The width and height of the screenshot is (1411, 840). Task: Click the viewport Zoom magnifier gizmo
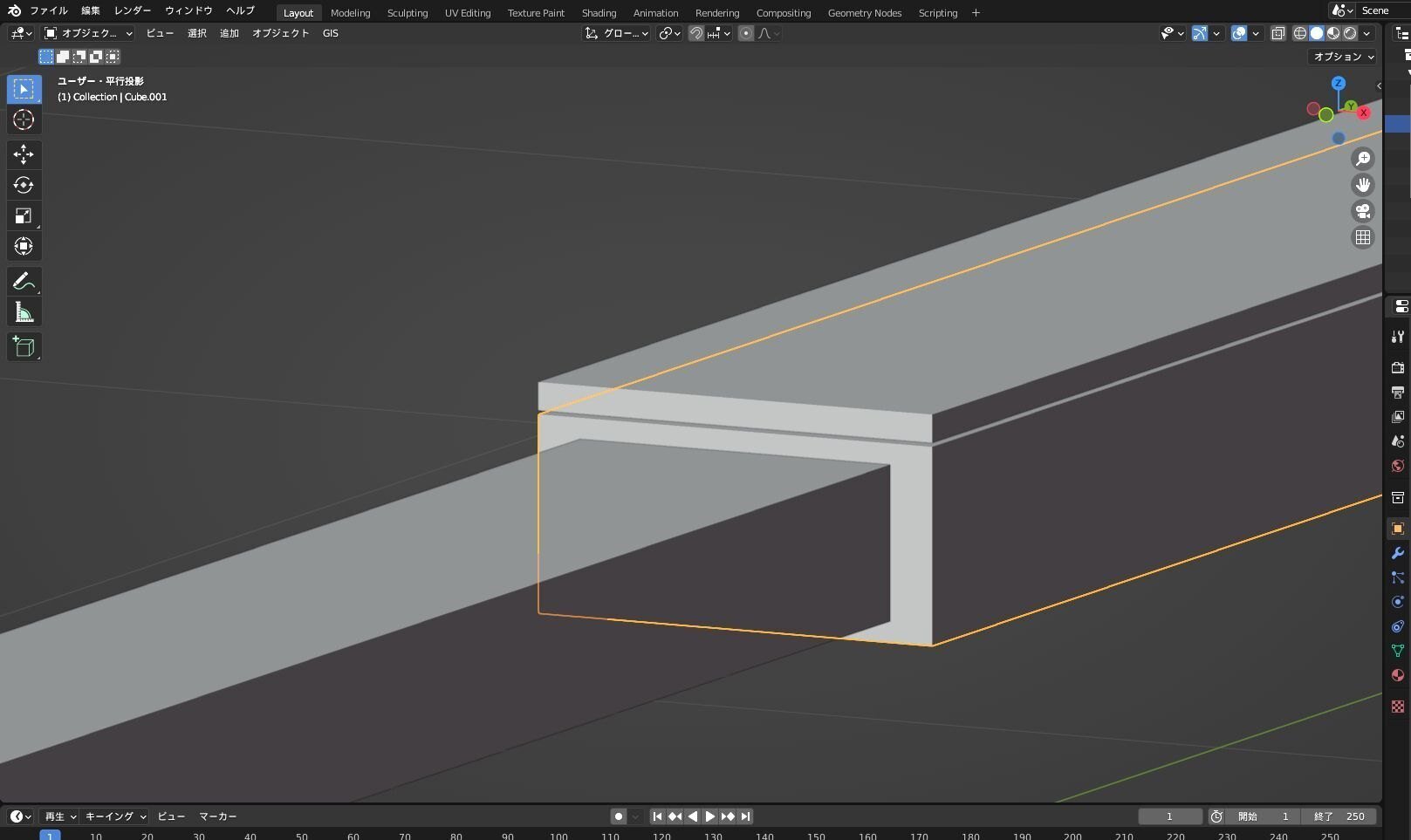[1363, 159]
